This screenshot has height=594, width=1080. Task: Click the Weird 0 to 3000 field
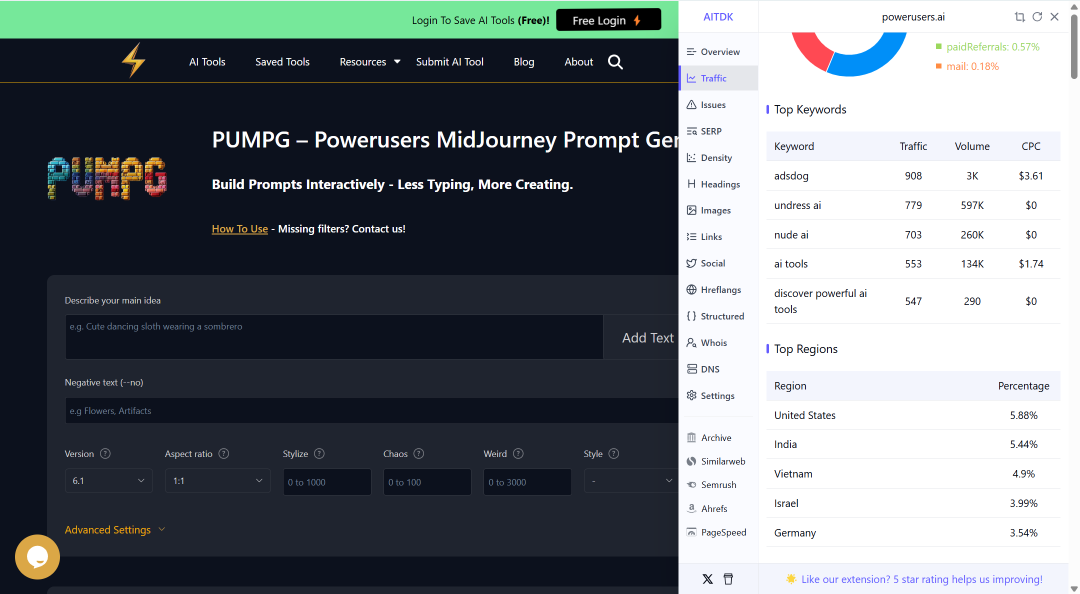(x=528, y=482)
